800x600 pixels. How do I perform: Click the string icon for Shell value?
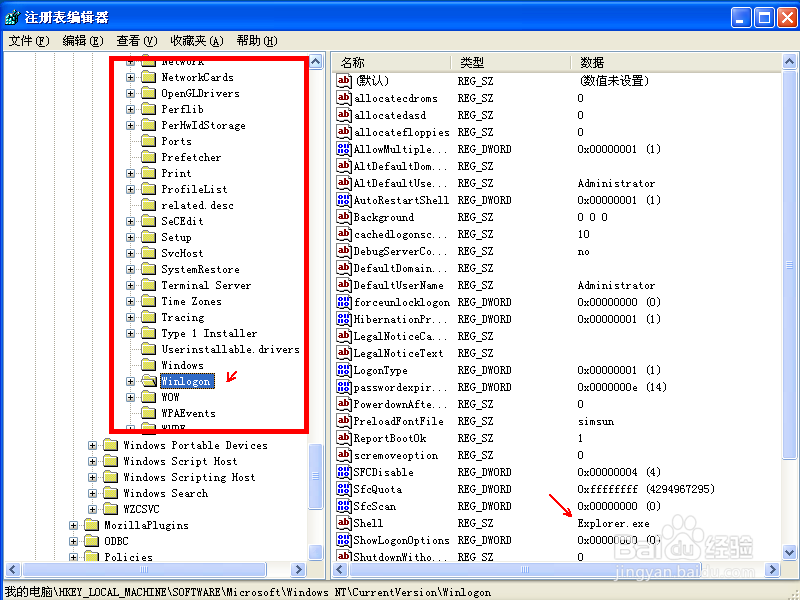click(x=344, y=523)
